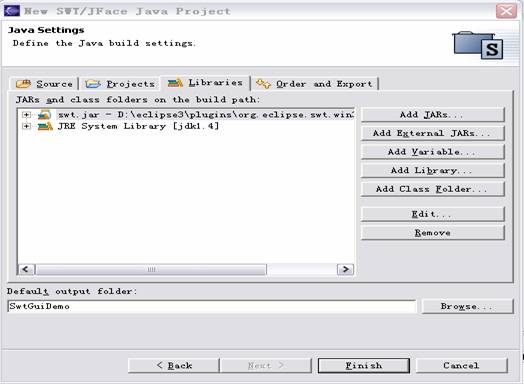Viewport: 524px width, 384px height.
Task: Expand the swt.jar tree node
Action: coord(26,115)
